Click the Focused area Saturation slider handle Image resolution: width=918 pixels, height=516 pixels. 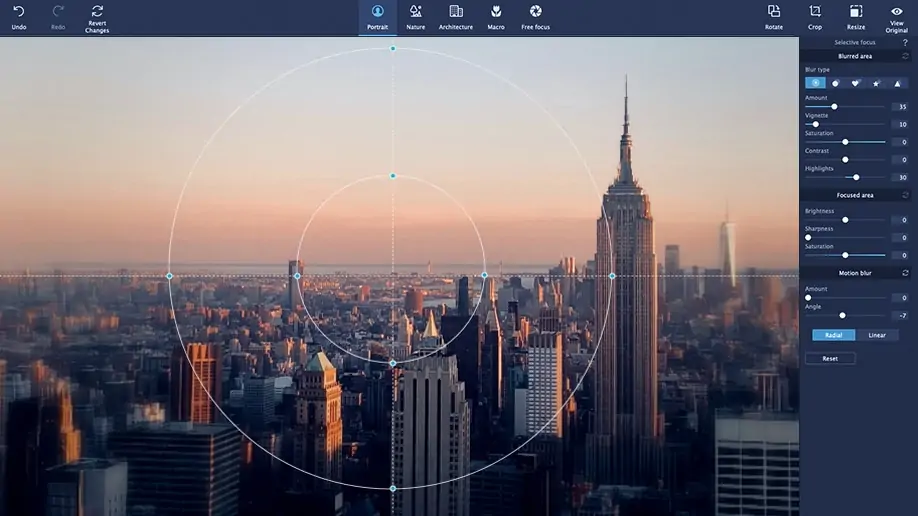[x=845, y=255]
